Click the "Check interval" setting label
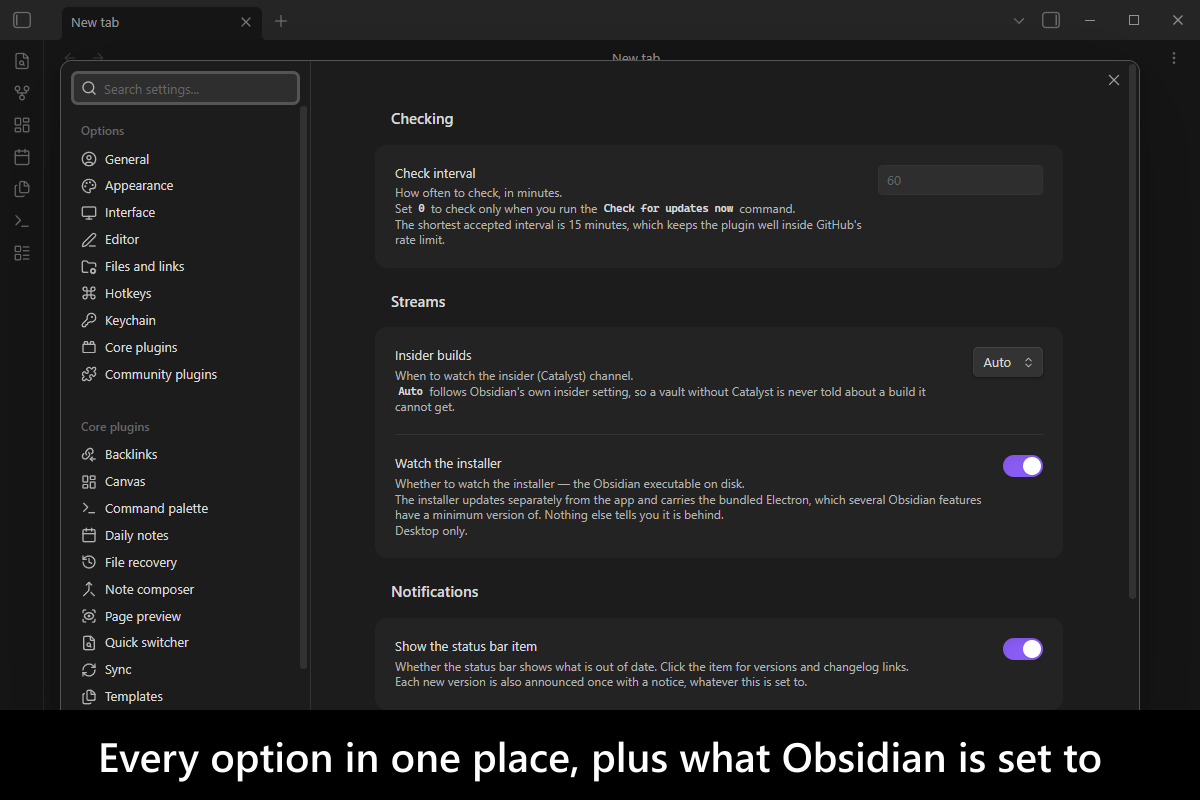1200x800 pixels. pyautogui.click(x=435, y=173)
